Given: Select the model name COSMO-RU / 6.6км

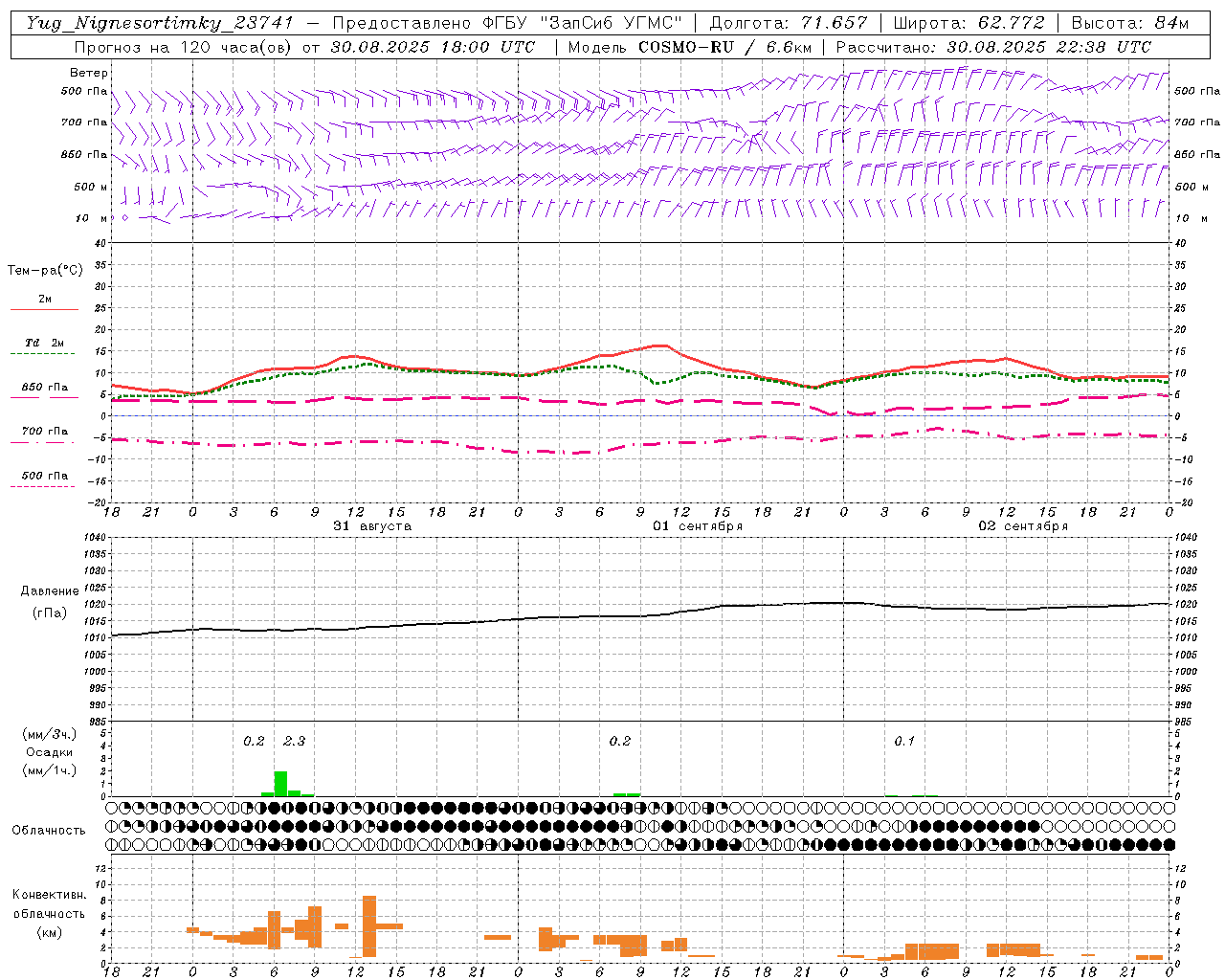Looking at the screenshot, I should pyautogui.click(x=725, y=47).
